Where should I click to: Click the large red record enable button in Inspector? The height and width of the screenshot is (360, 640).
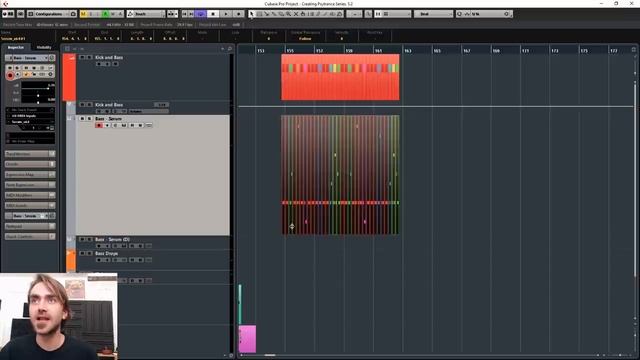point(10,75)
